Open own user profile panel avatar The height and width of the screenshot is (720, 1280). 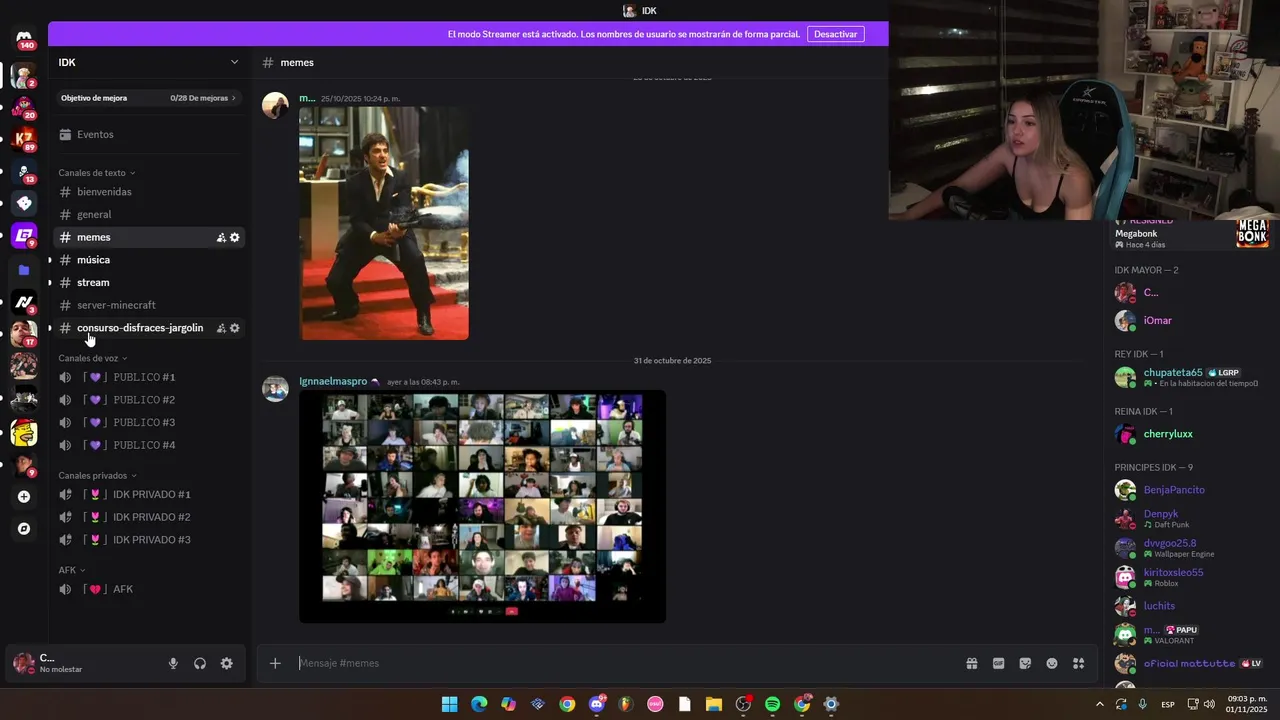pos(24,663)
